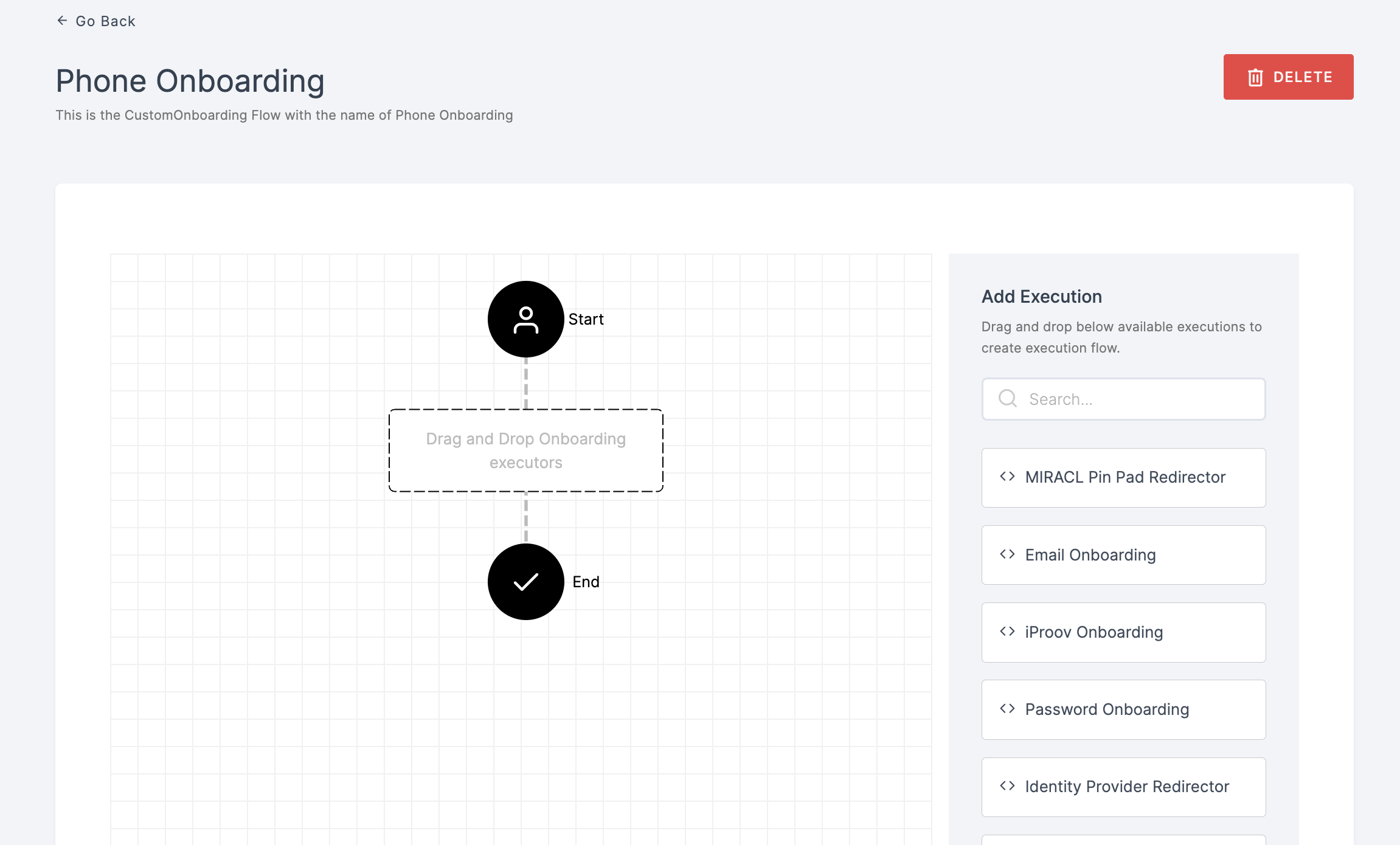The image size is (1400, 845).
Task: Click the CustomOnboarding Flow description text
Action: [x=285, y=116]
